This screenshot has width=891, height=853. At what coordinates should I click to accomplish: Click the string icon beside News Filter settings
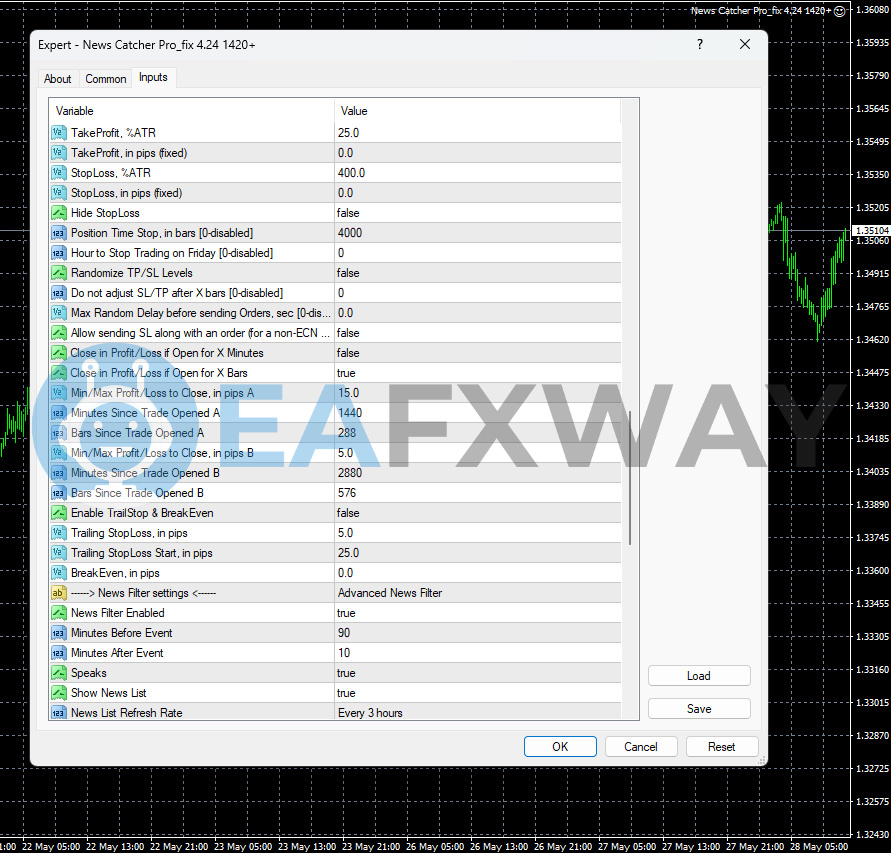coord(59,593)
